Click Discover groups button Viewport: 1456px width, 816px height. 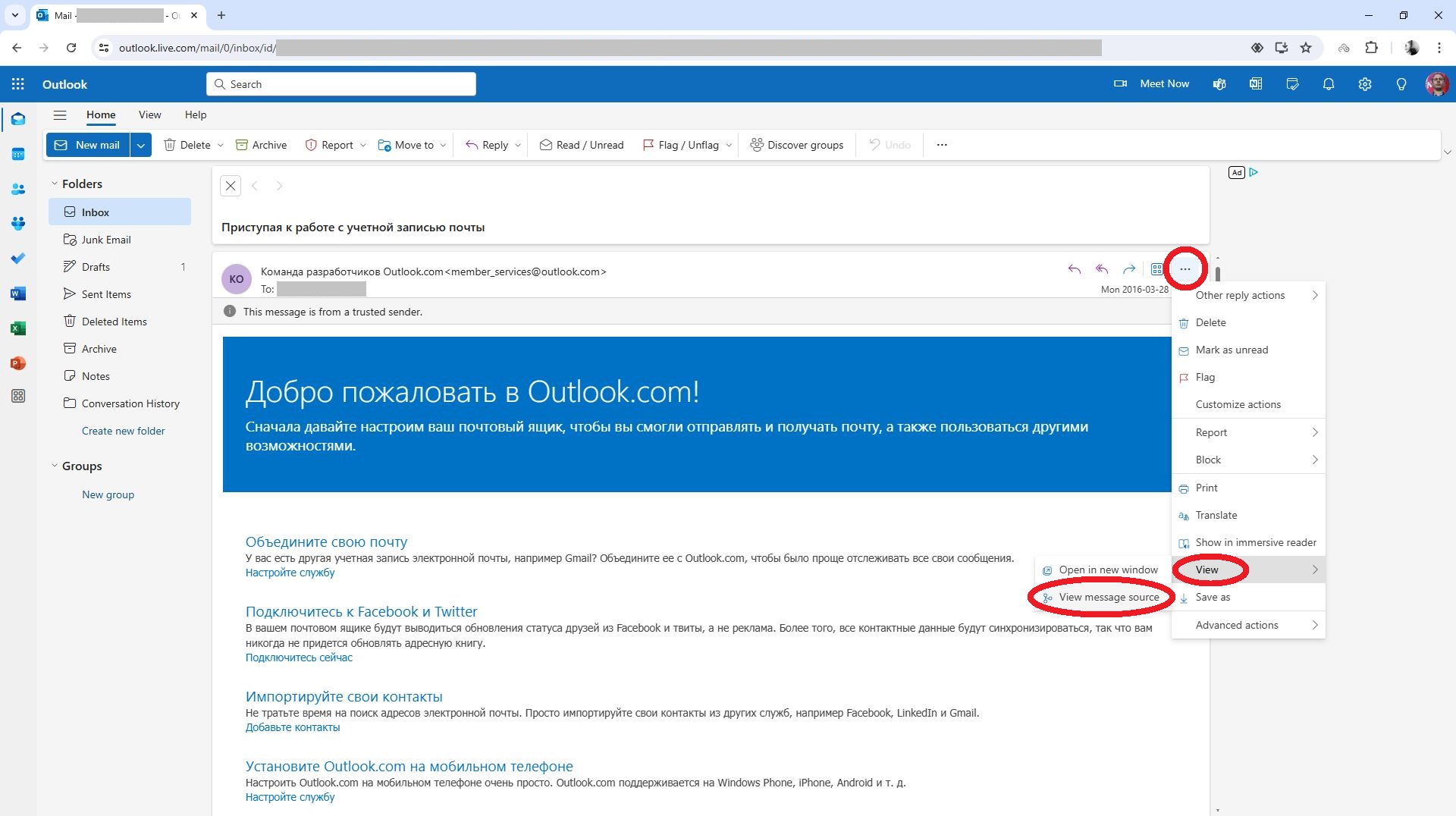796,146
